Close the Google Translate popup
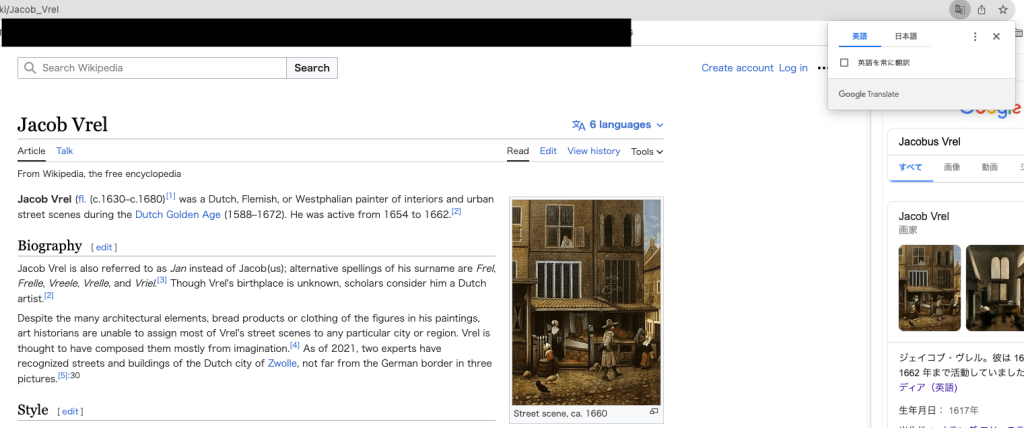The image size is (1024, 428). pyautogui.click(x=996, y=37)
